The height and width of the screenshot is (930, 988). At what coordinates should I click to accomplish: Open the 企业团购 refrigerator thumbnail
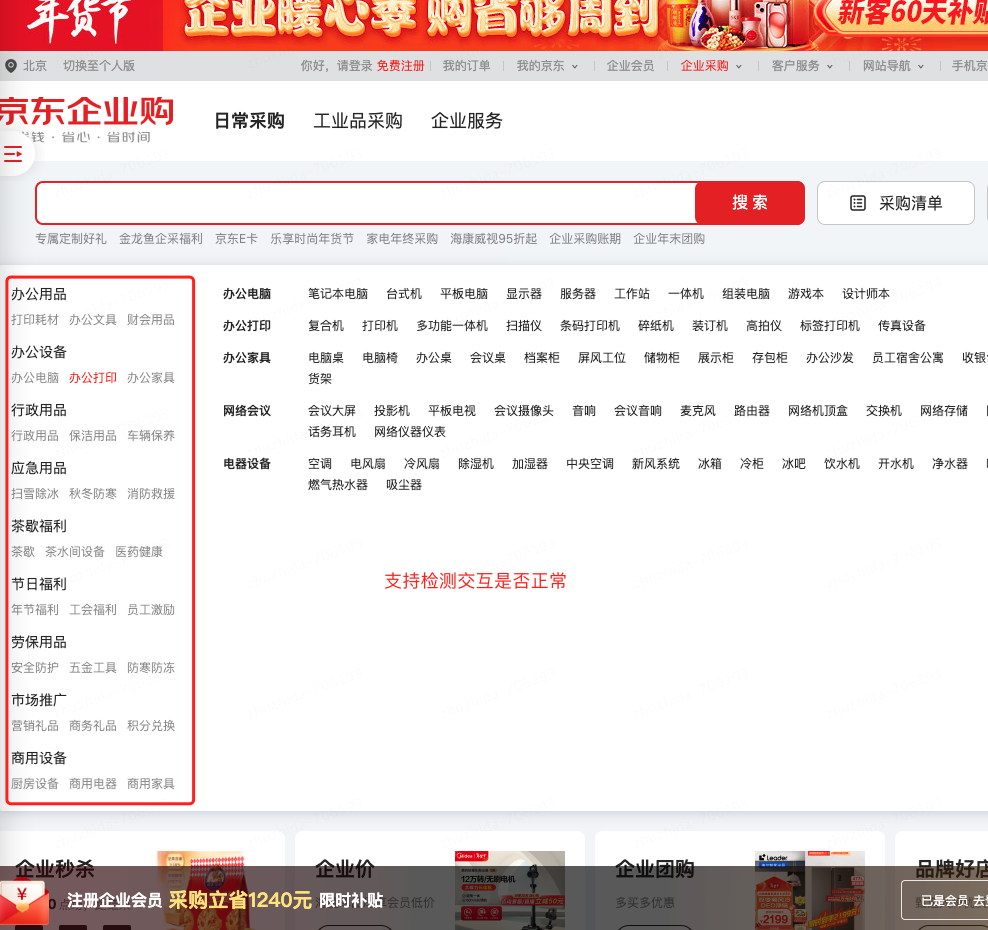[810, 890]
